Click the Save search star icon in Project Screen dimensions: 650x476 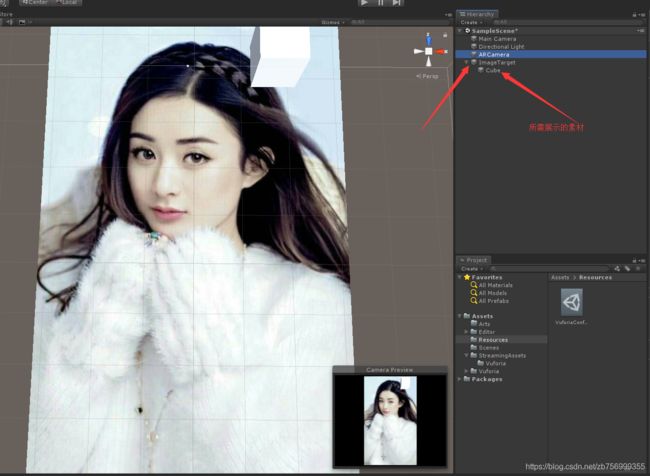(638, 269)
